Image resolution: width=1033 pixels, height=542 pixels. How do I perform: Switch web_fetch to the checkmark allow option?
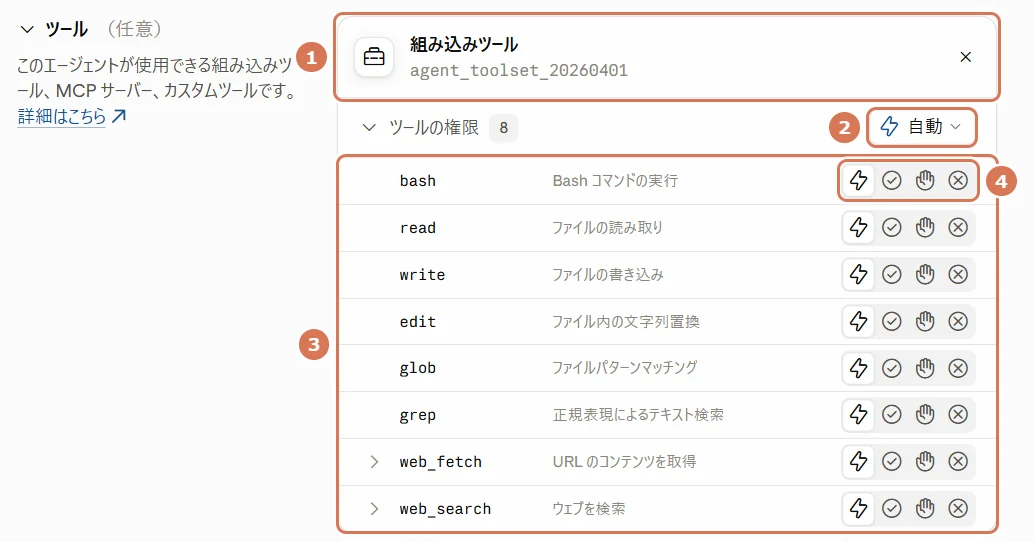click(891, 462)
